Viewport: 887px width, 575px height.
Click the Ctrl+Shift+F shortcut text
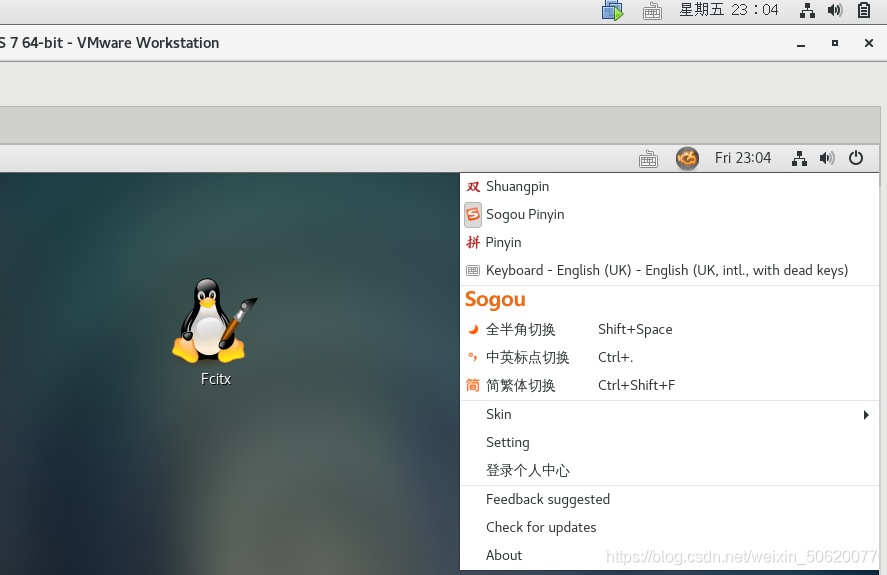click(636, 385)
